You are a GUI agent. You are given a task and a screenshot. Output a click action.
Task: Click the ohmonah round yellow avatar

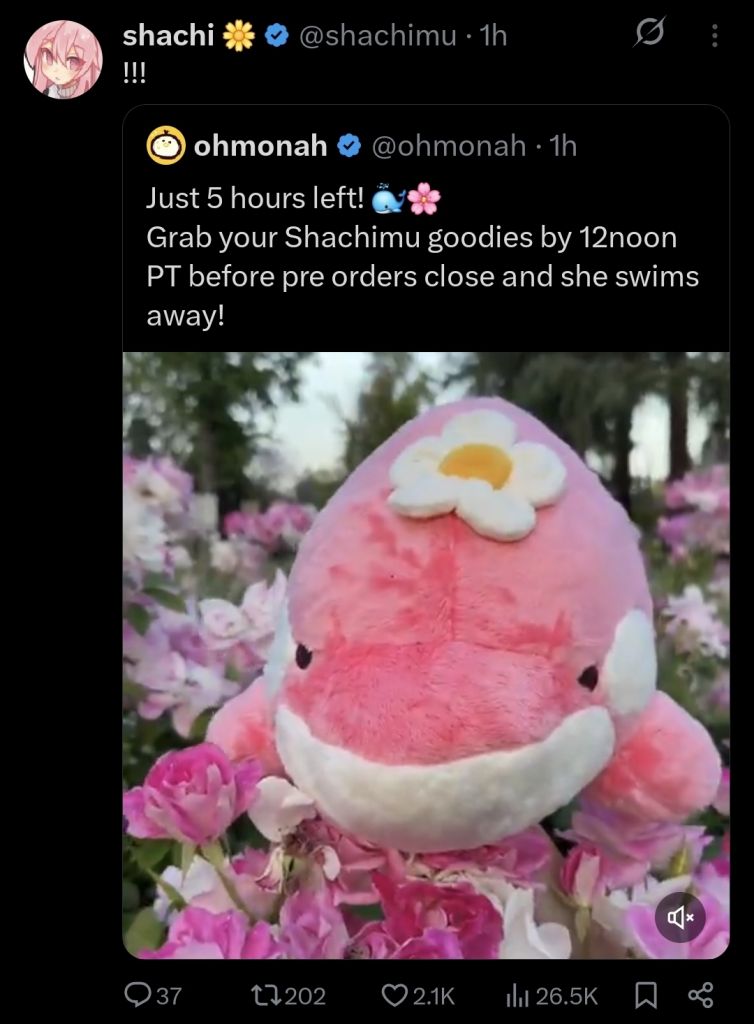(x=165, y=145)
